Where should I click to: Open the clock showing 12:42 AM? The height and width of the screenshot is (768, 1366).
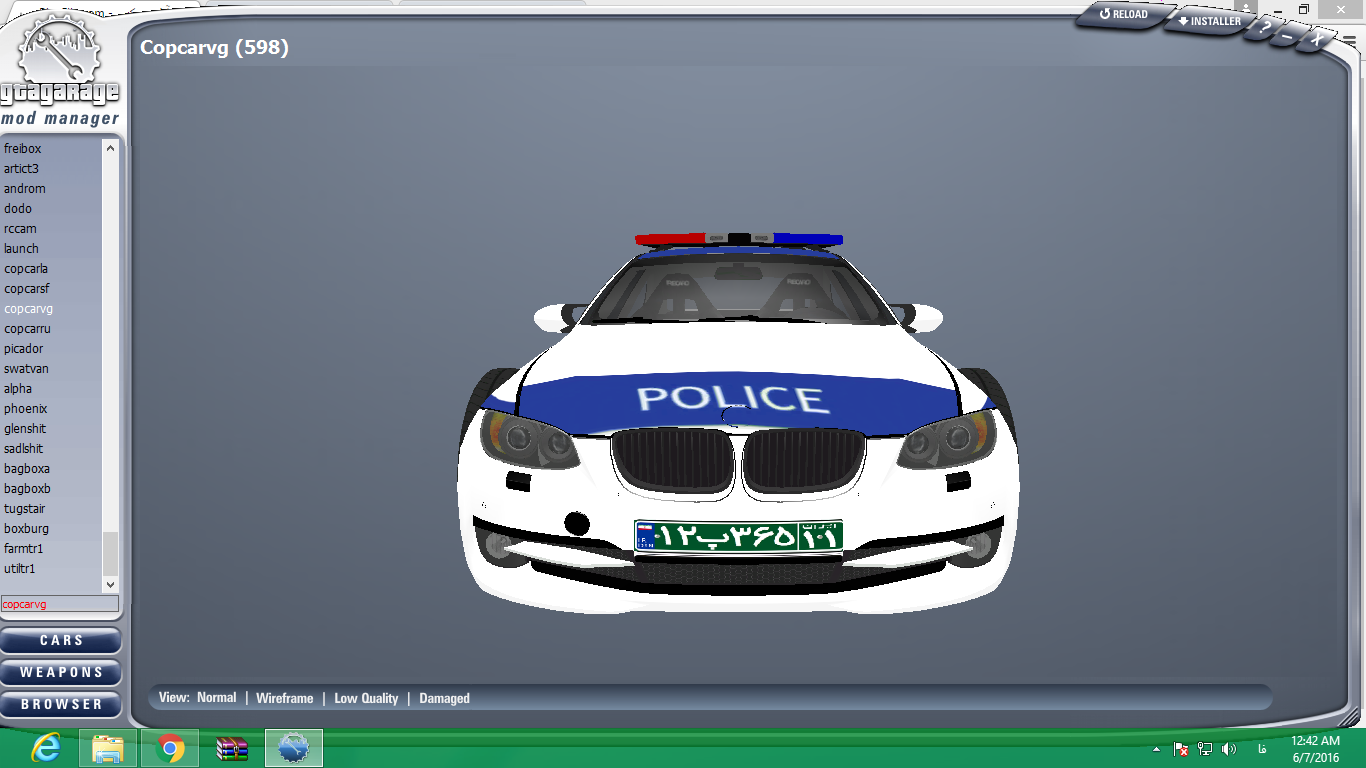point(1315,749)
